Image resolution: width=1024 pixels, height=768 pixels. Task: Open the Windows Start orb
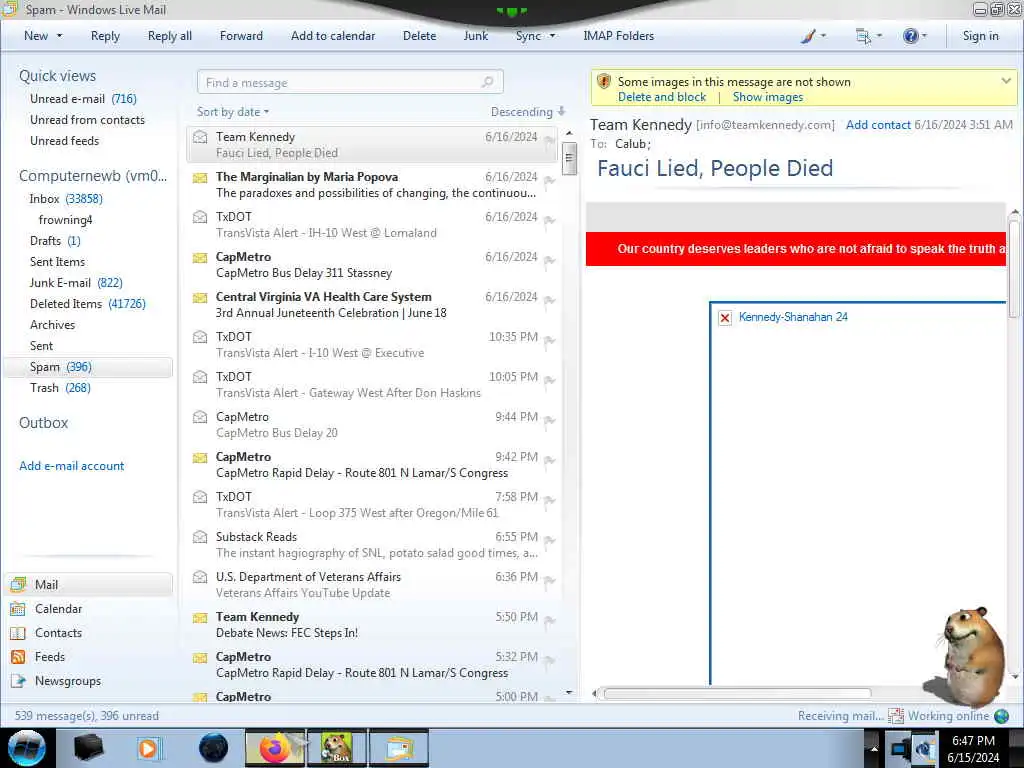[27, 748]
